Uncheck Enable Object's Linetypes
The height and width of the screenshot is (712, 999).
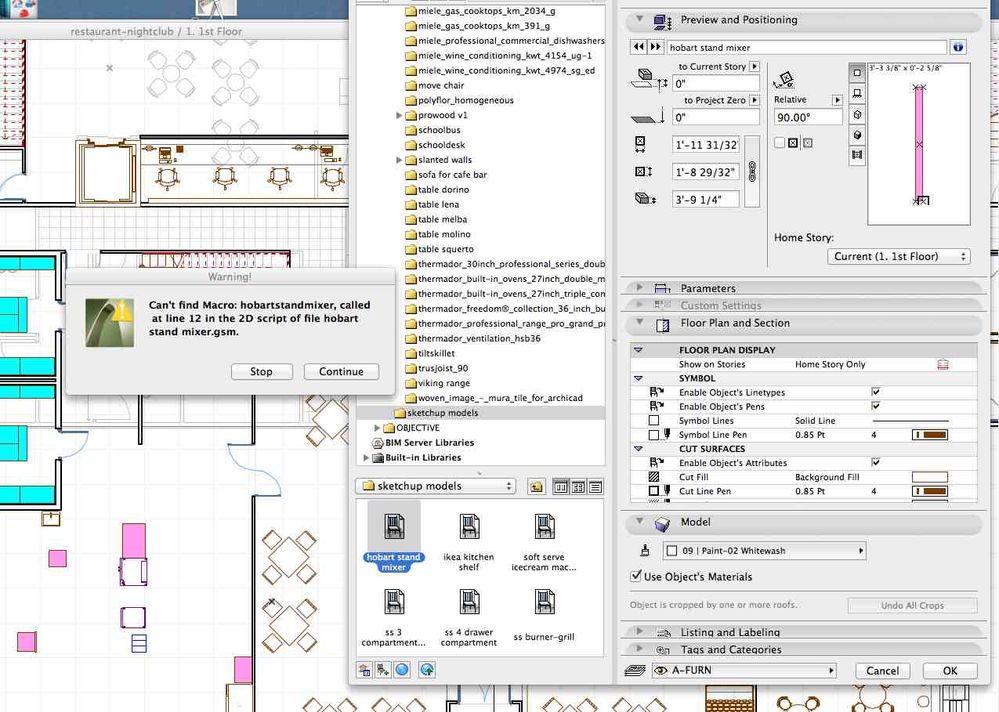876,393
